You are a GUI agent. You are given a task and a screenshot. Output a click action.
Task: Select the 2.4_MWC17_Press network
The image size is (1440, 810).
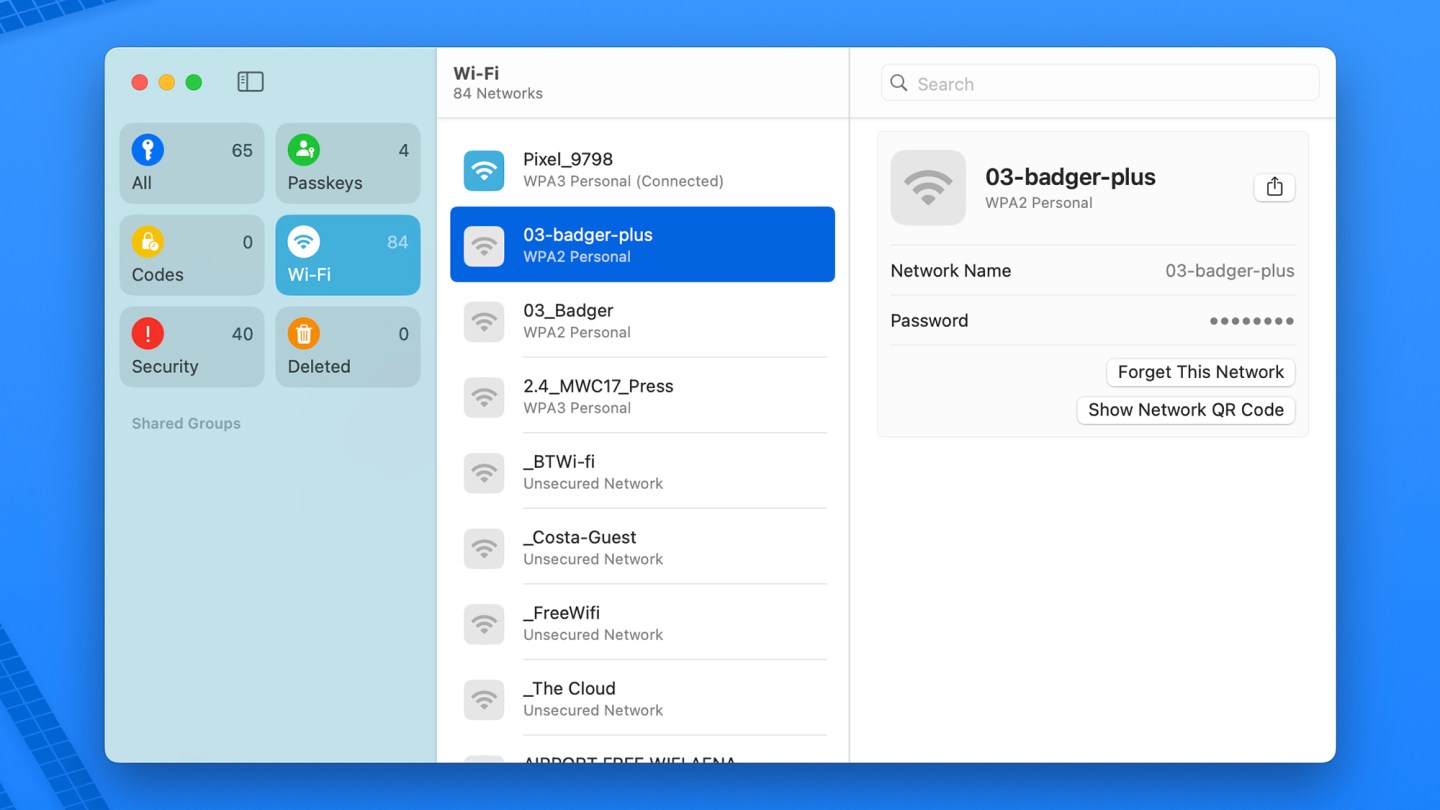[x=642, y=396]
